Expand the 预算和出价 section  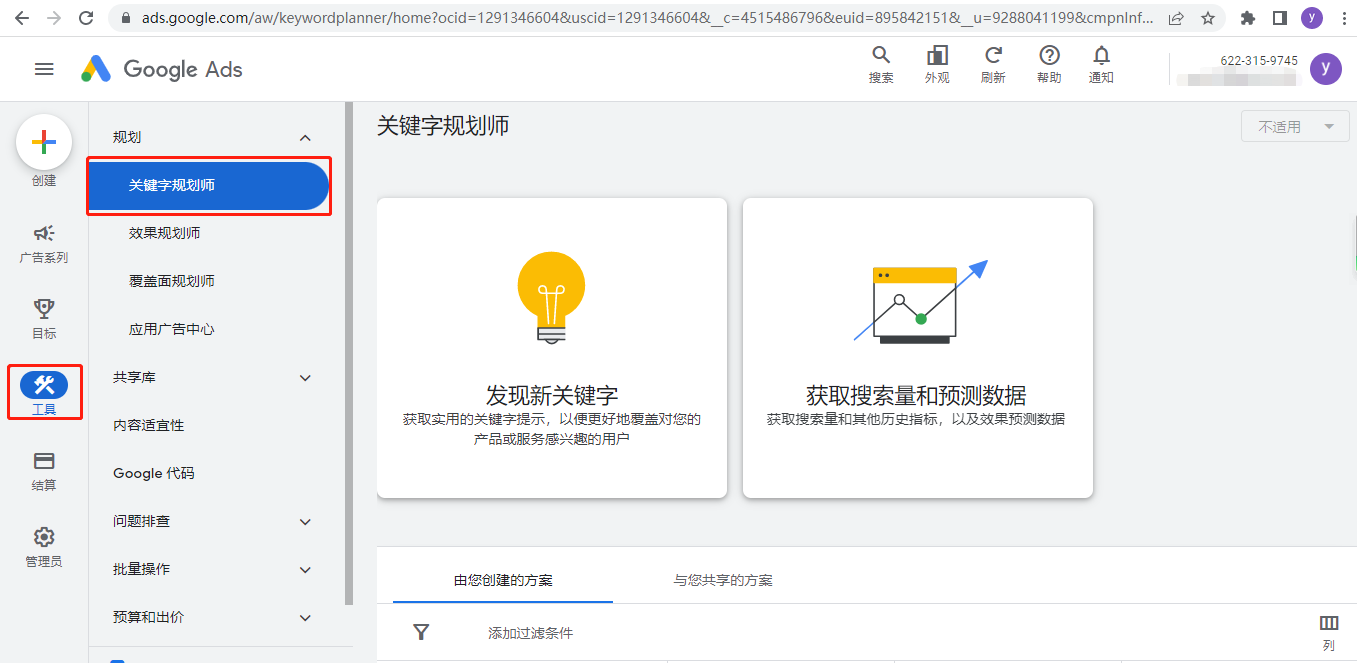[306, 617]
